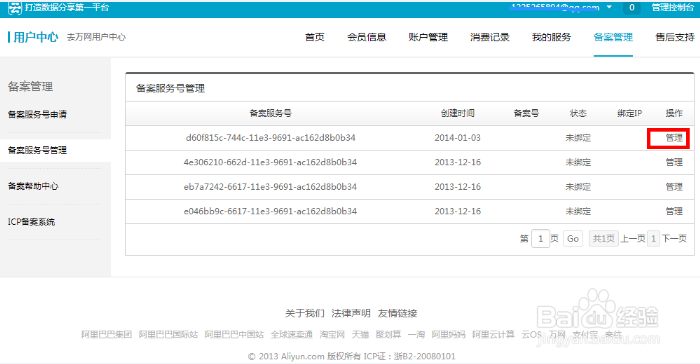Click the Go pagination button
The image size is (700, 364).
coord(573,239)
